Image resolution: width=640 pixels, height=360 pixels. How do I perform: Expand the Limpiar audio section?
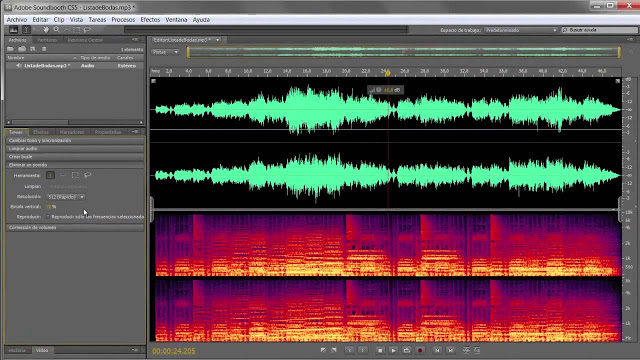tap(75, 149)
